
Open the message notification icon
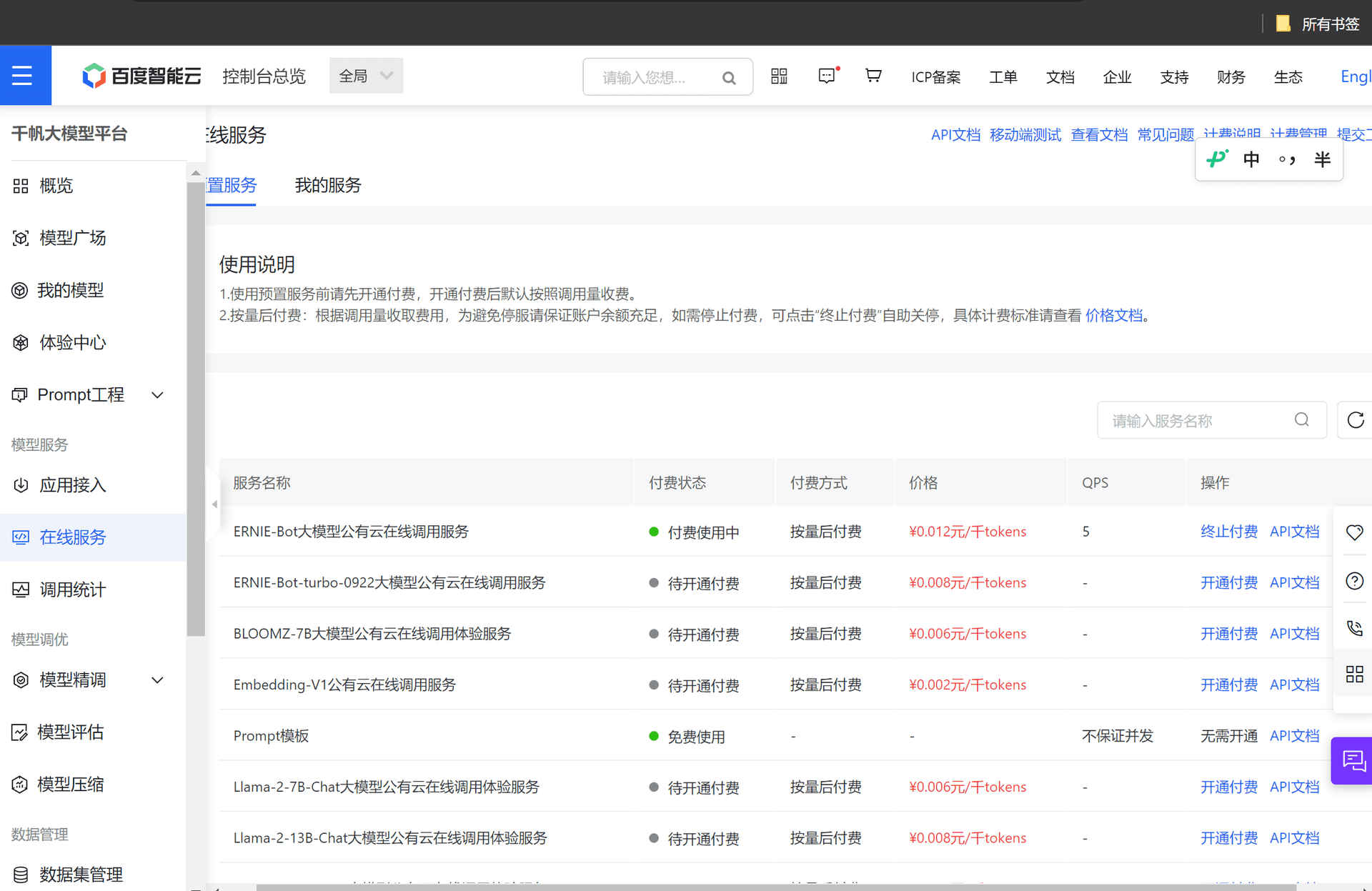click(x=827, y=76)
